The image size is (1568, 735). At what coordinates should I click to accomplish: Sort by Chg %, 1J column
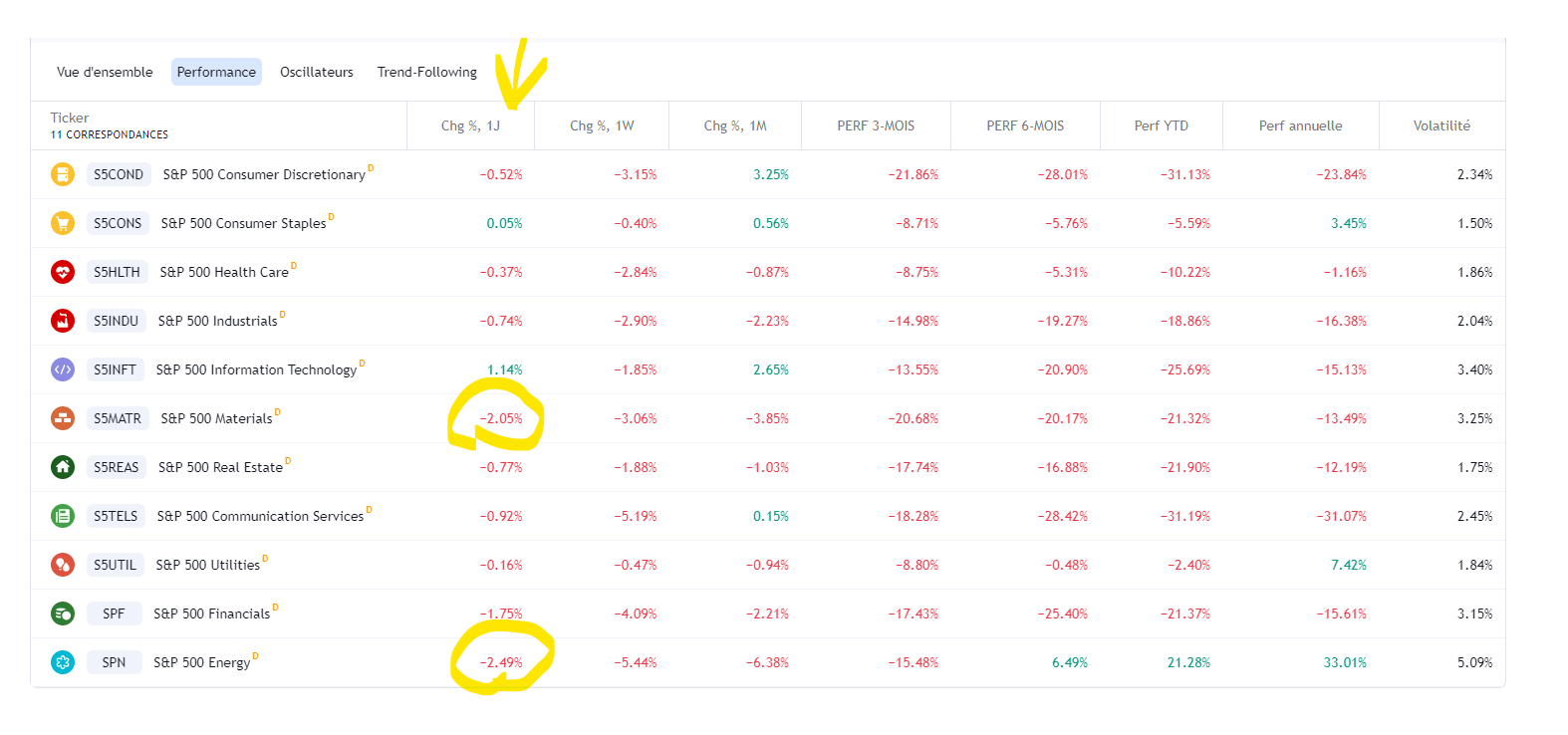(x=470, y=125)
